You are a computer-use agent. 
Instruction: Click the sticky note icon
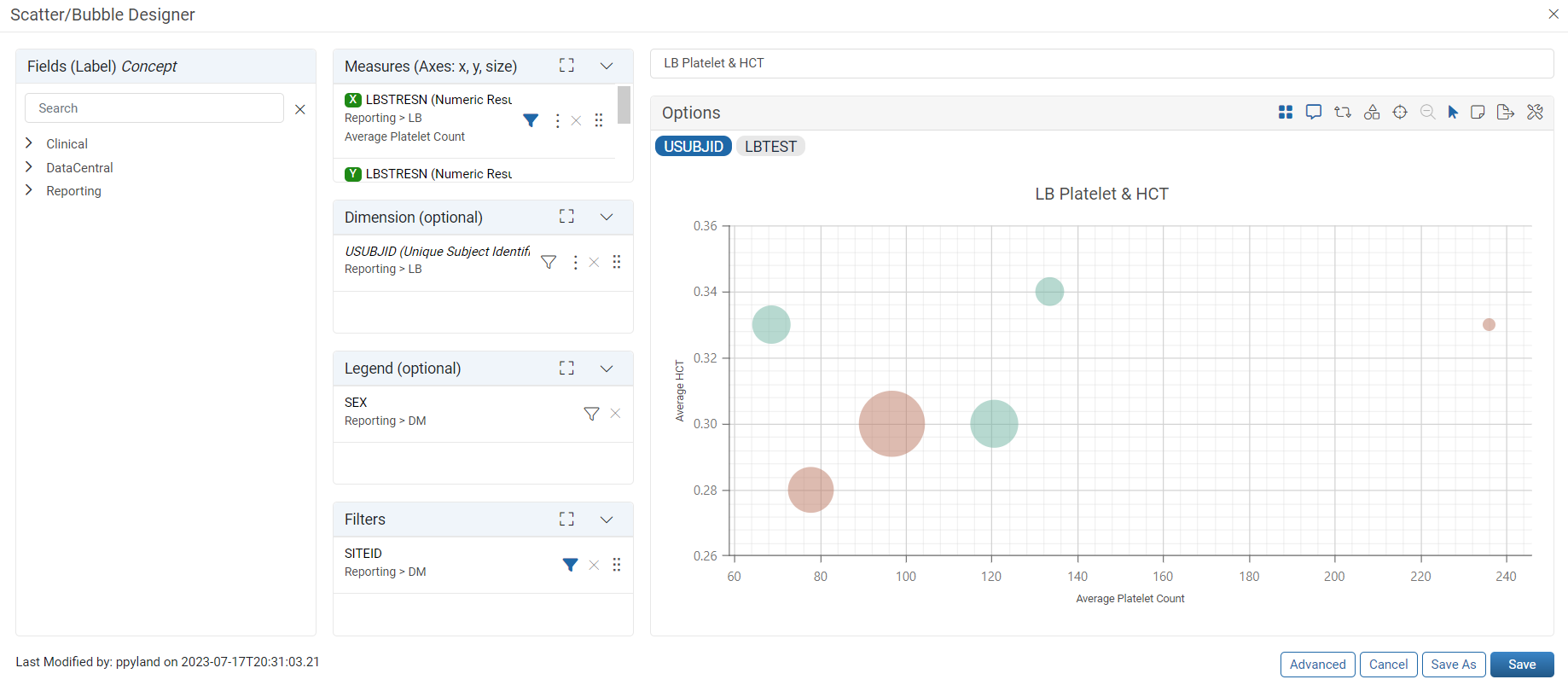tap(1478, 113)
